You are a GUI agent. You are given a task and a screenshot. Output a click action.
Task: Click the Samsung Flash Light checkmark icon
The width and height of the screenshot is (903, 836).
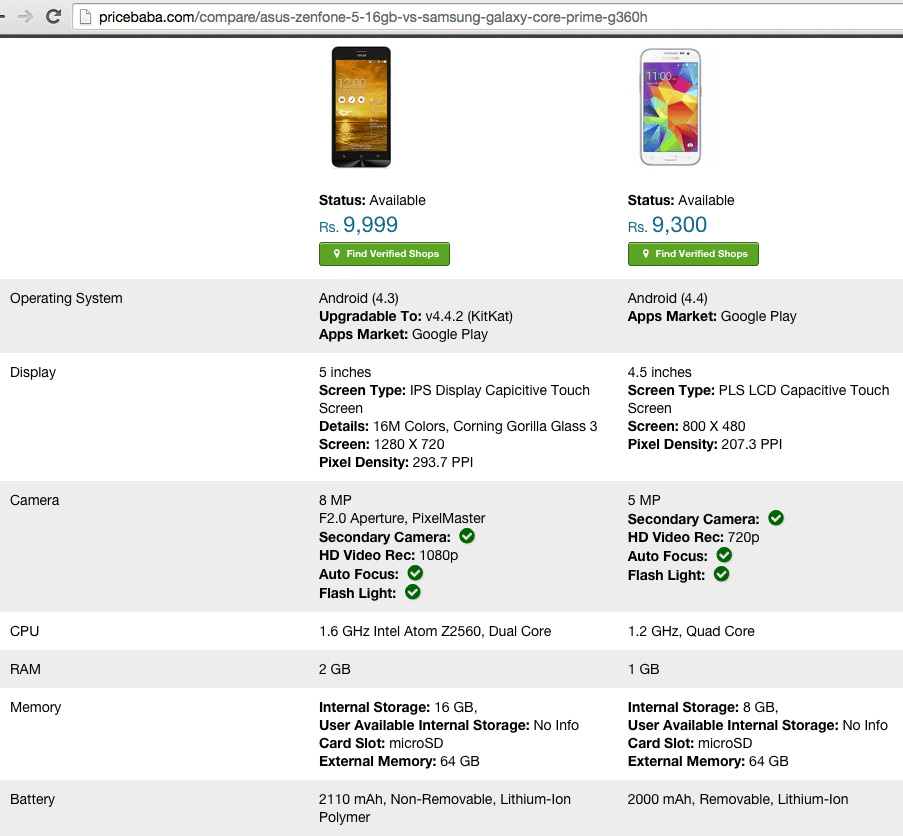pyautogui.click(x=722, y=574)
